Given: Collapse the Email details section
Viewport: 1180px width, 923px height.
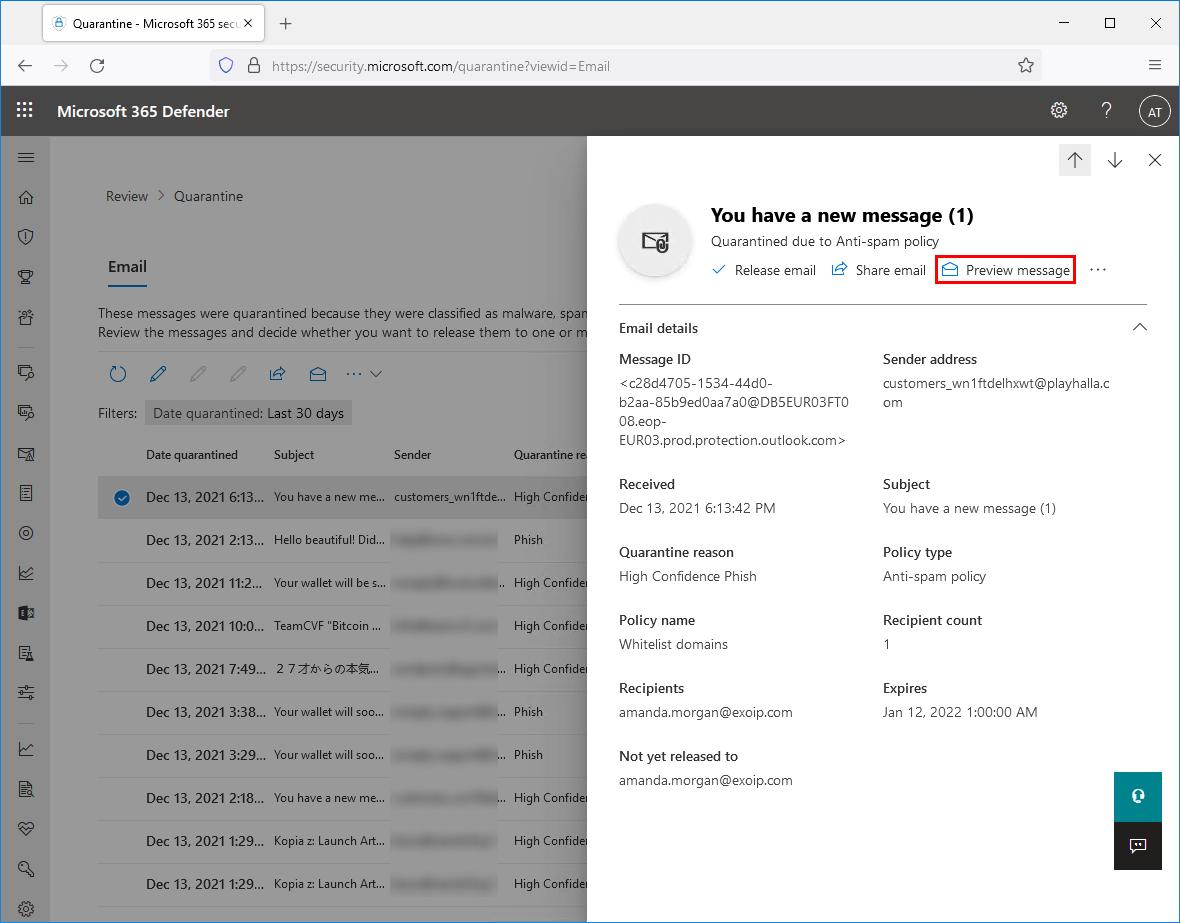Looking at the screenshot, I should click(x=1139, y=327).
